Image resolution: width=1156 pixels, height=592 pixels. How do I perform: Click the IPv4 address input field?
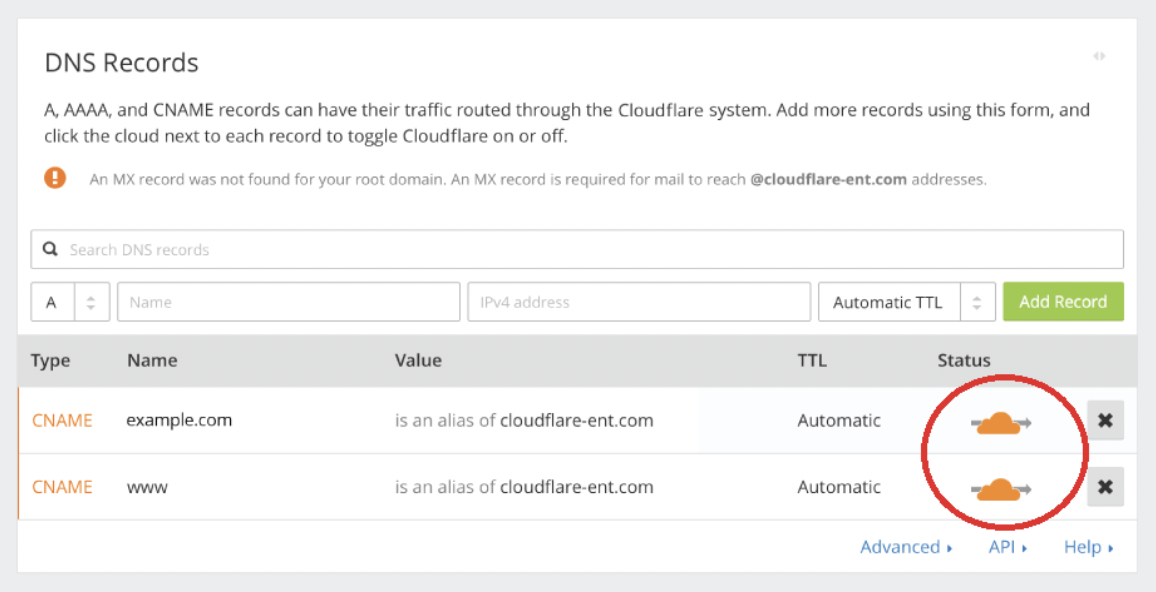[639, 302]
